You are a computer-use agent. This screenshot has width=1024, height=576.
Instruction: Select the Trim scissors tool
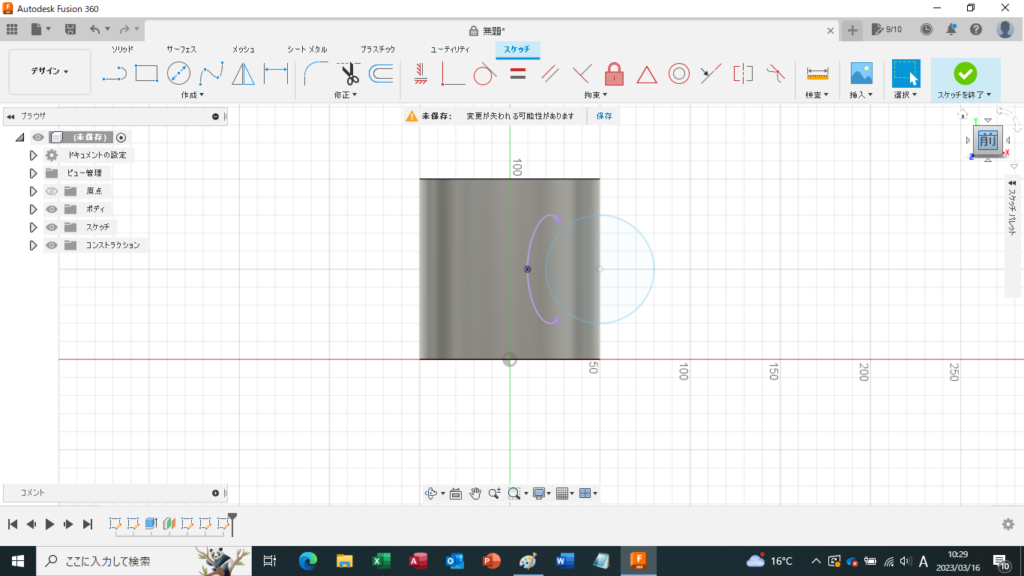349,73
